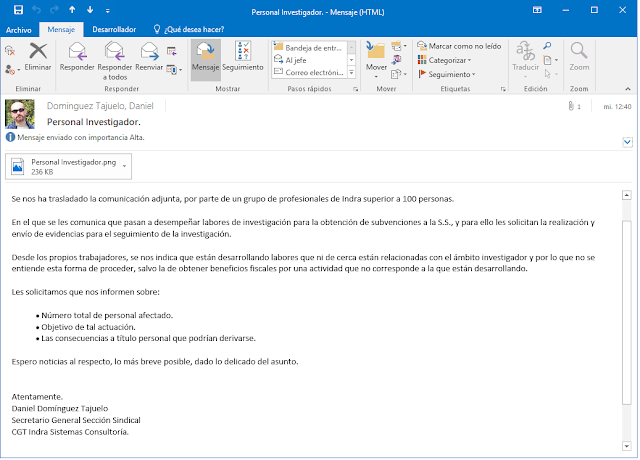640x460 pixels.
Task: Send the message to OneNote
Action: pyautogui.click(x=396, y=60)
